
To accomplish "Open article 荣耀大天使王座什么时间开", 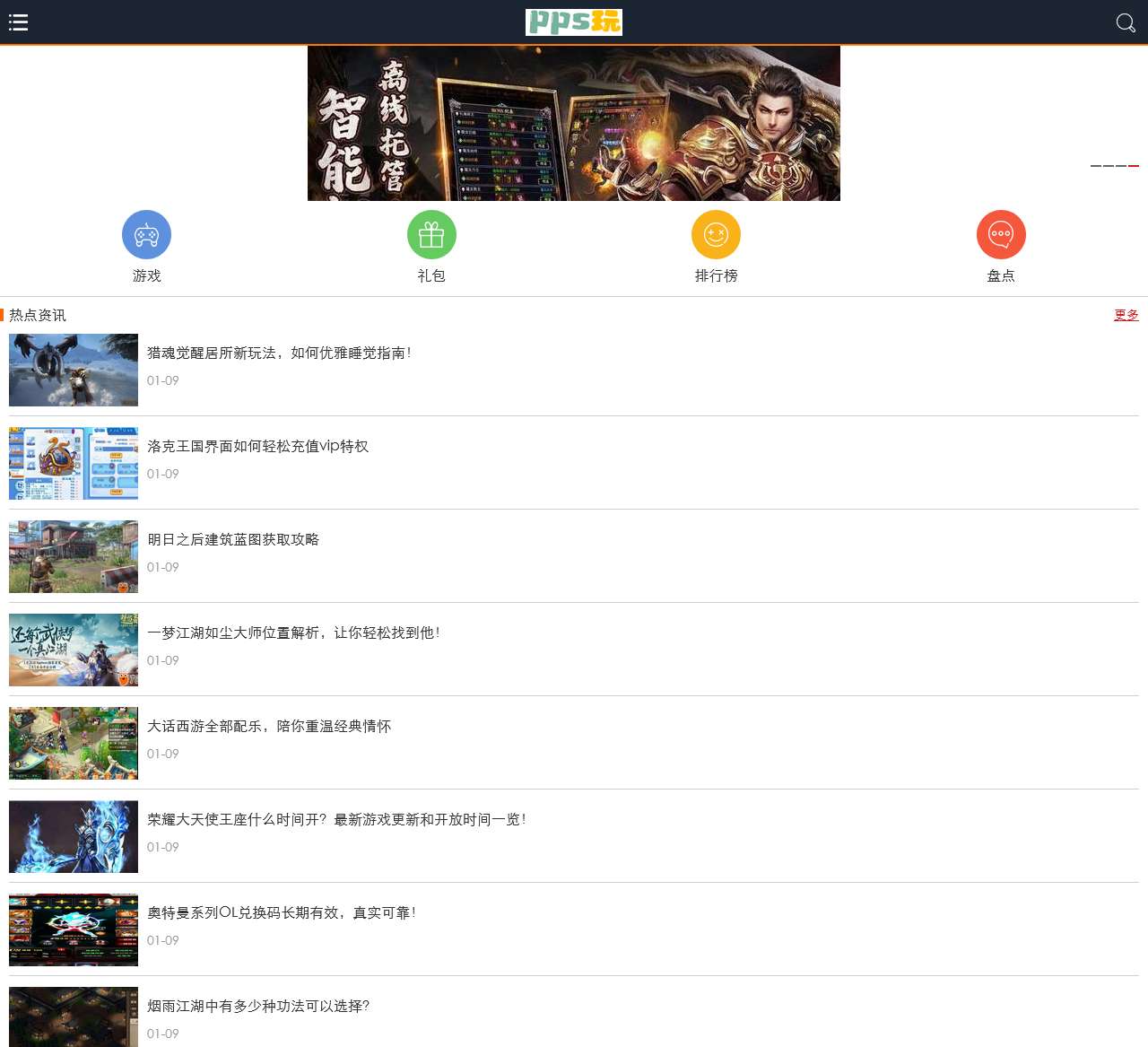I will tap(336, 819).
